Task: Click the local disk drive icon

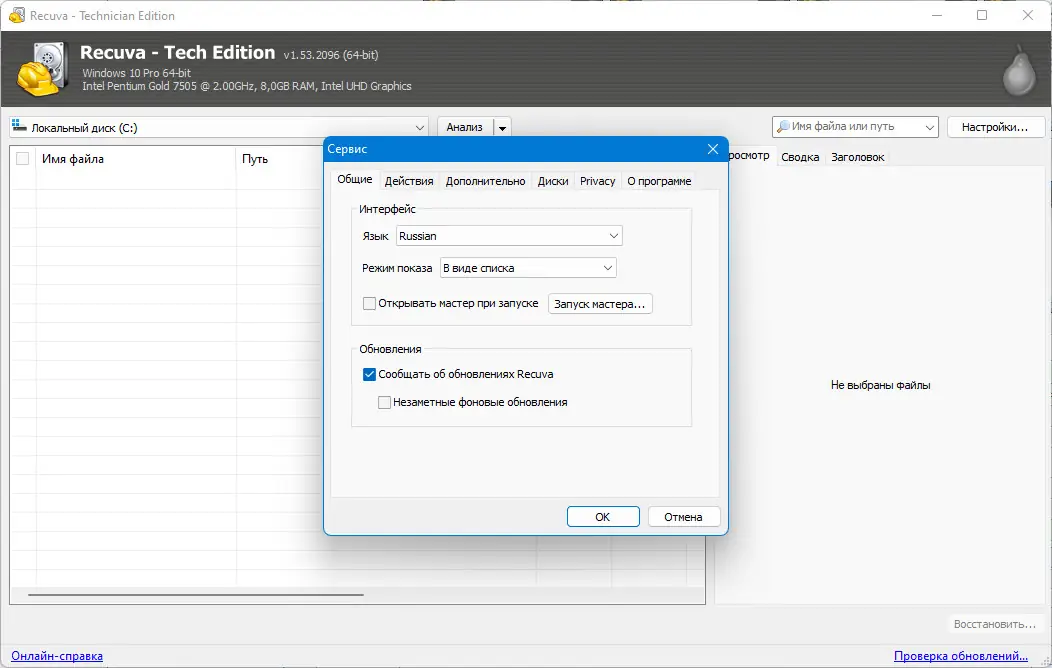Action: coord(19,126)
